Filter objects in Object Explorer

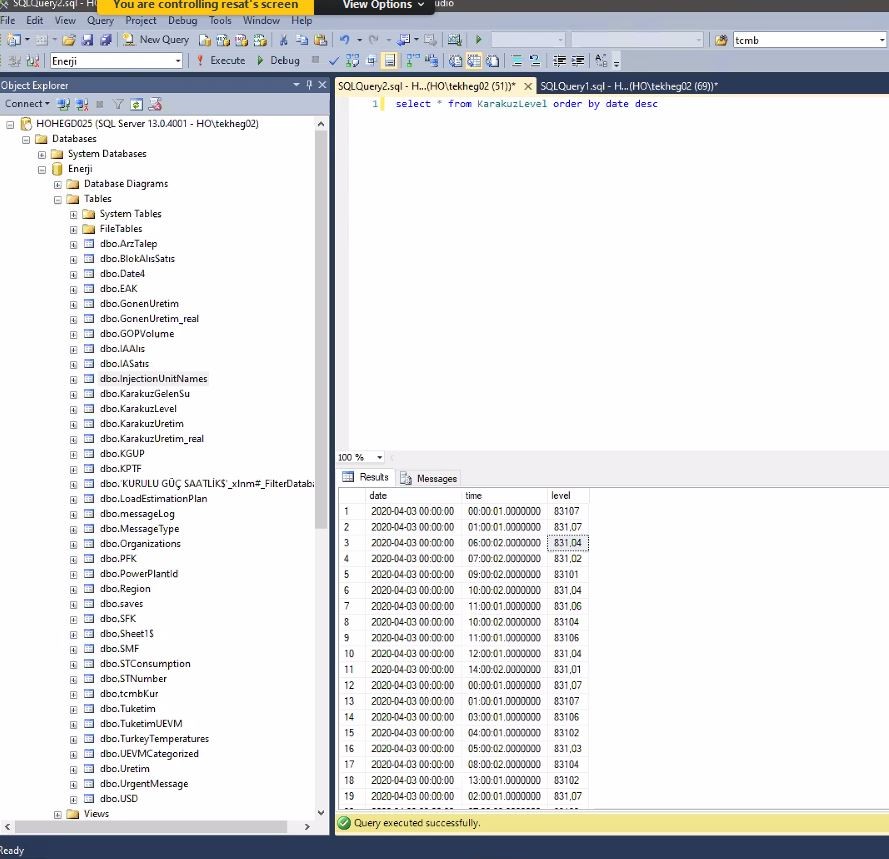[x=118, y=103]
